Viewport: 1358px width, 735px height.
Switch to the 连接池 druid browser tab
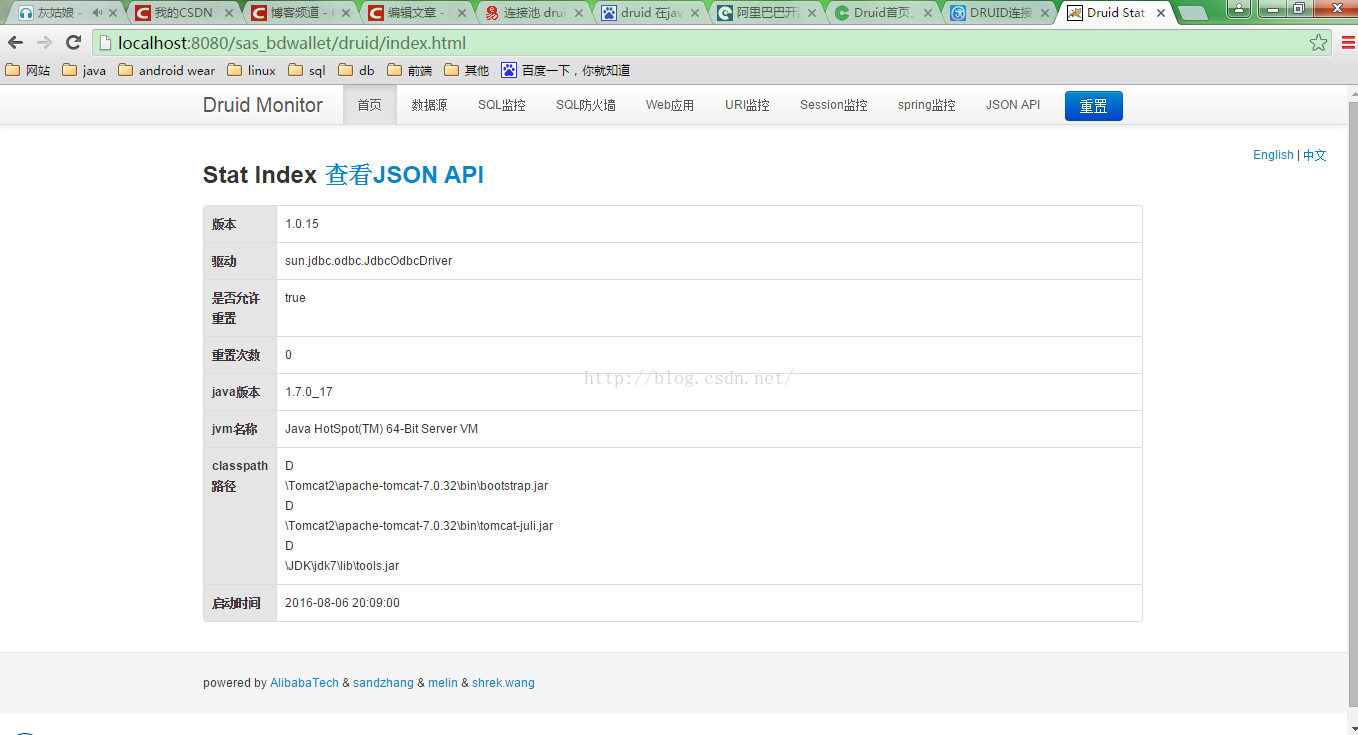point(535,13)
